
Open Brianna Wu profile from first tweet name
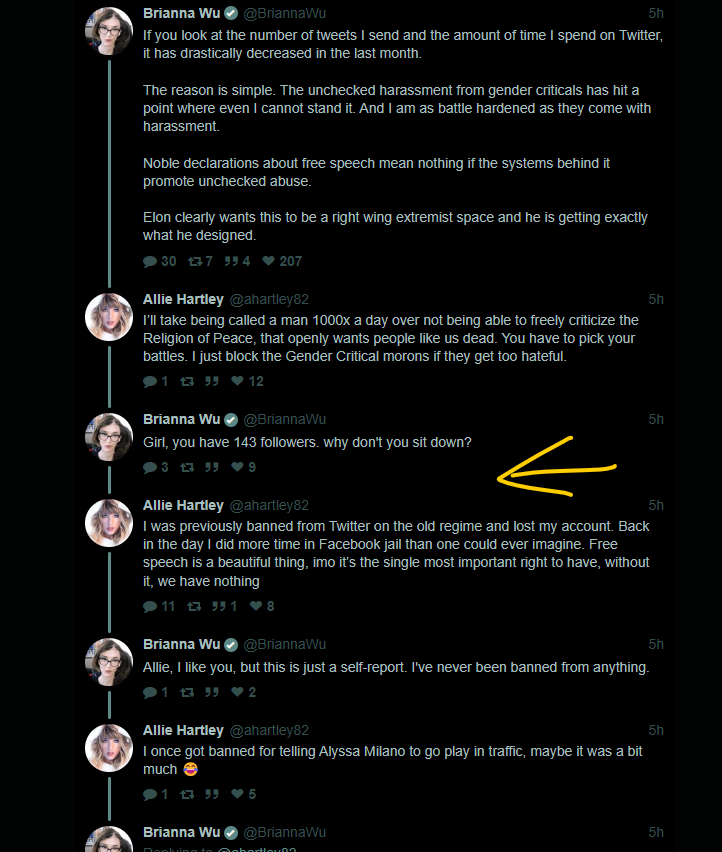(x=181, y=14)
